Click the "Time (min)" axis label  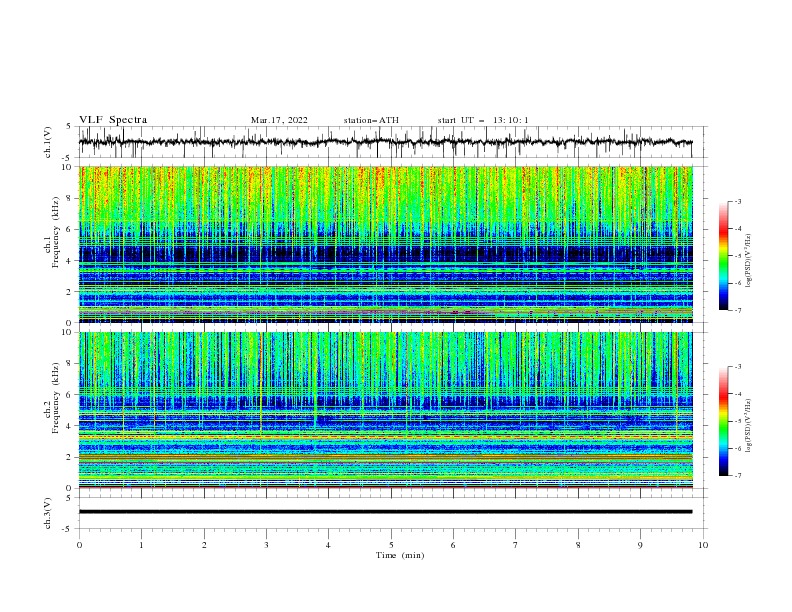(400, 555)
